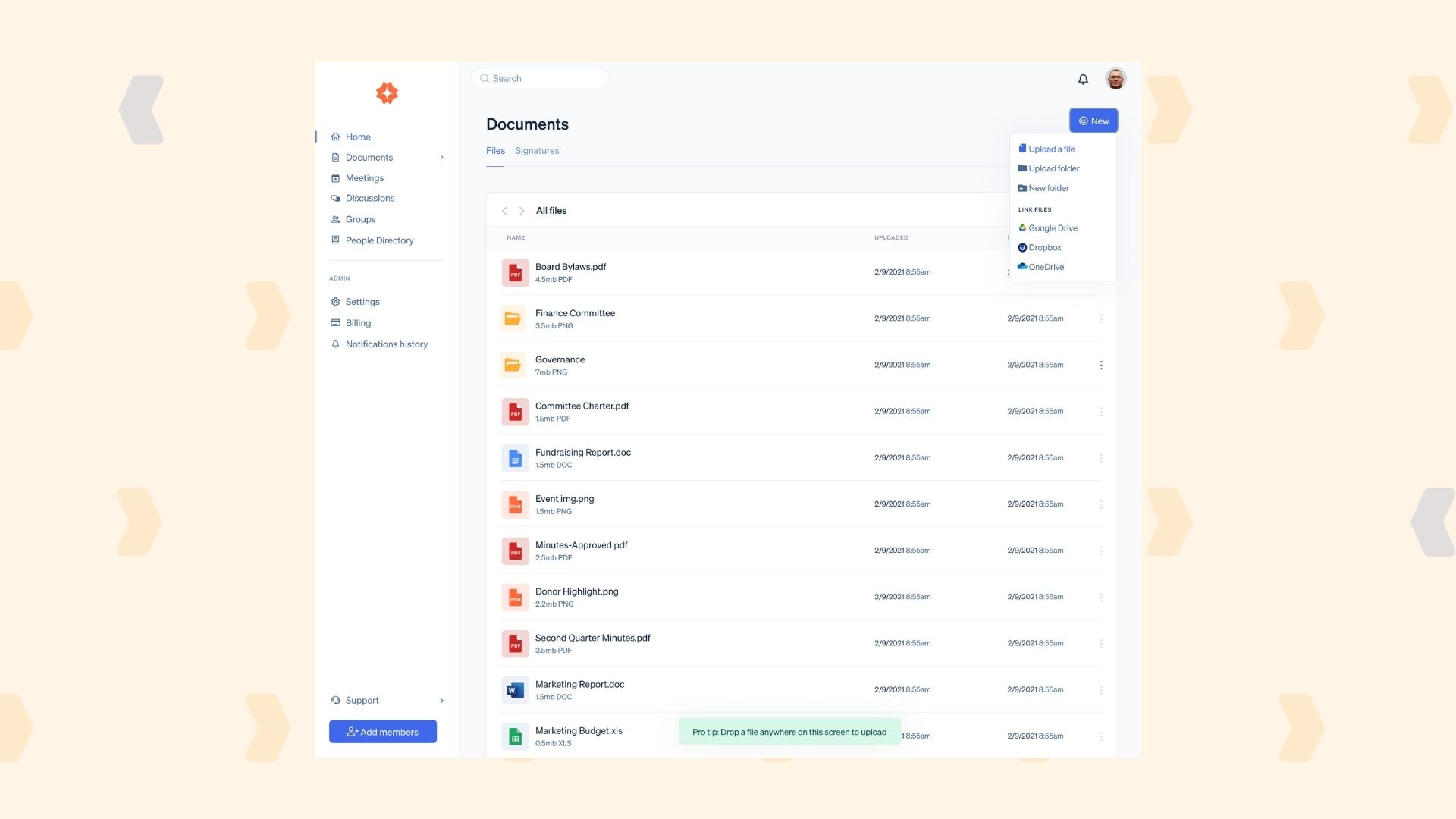1456x819 pixels.
Task: Select the Google Drive link option
Action: (x=1053, y=227)
